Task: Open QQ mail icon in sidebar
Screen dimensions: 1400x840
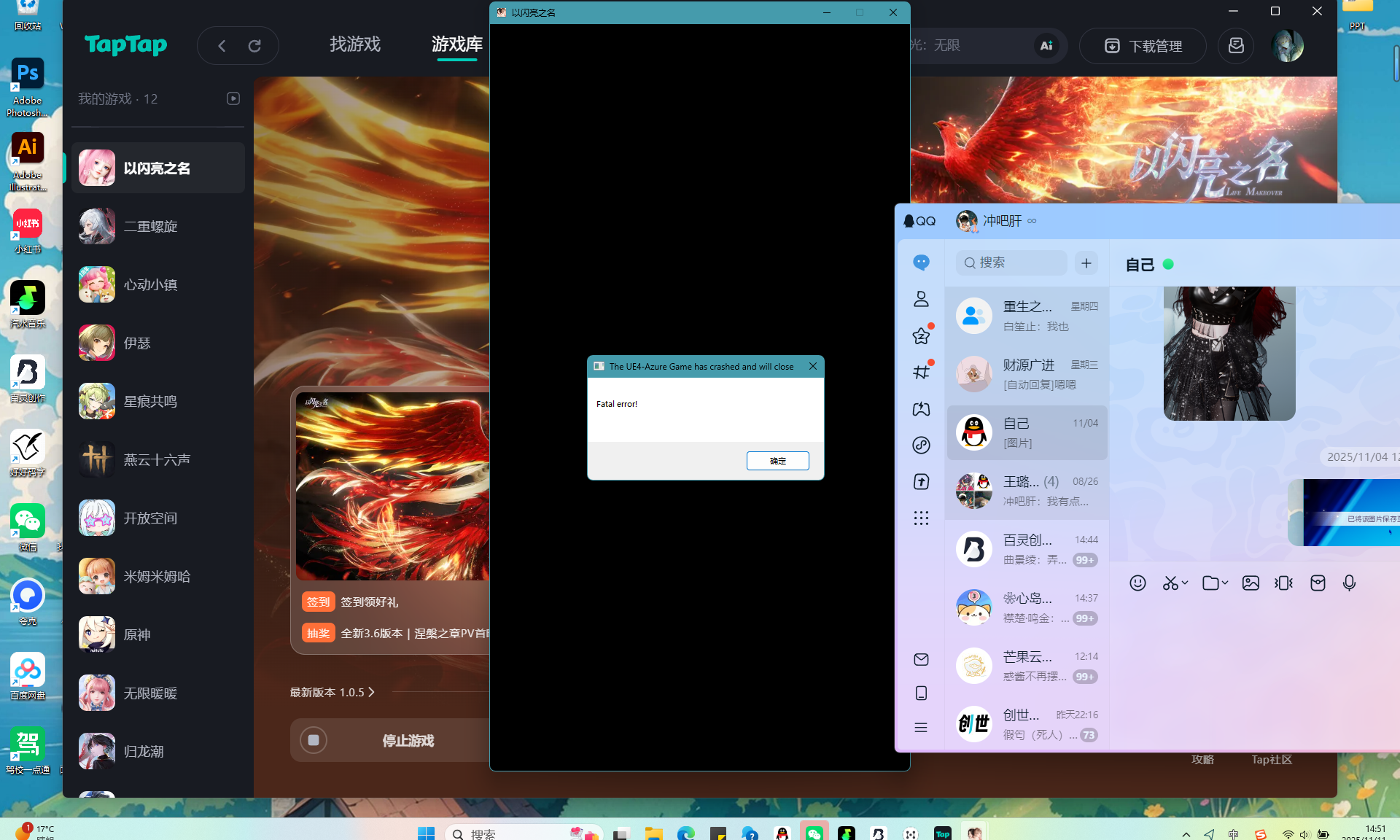Action: (922, 659)
